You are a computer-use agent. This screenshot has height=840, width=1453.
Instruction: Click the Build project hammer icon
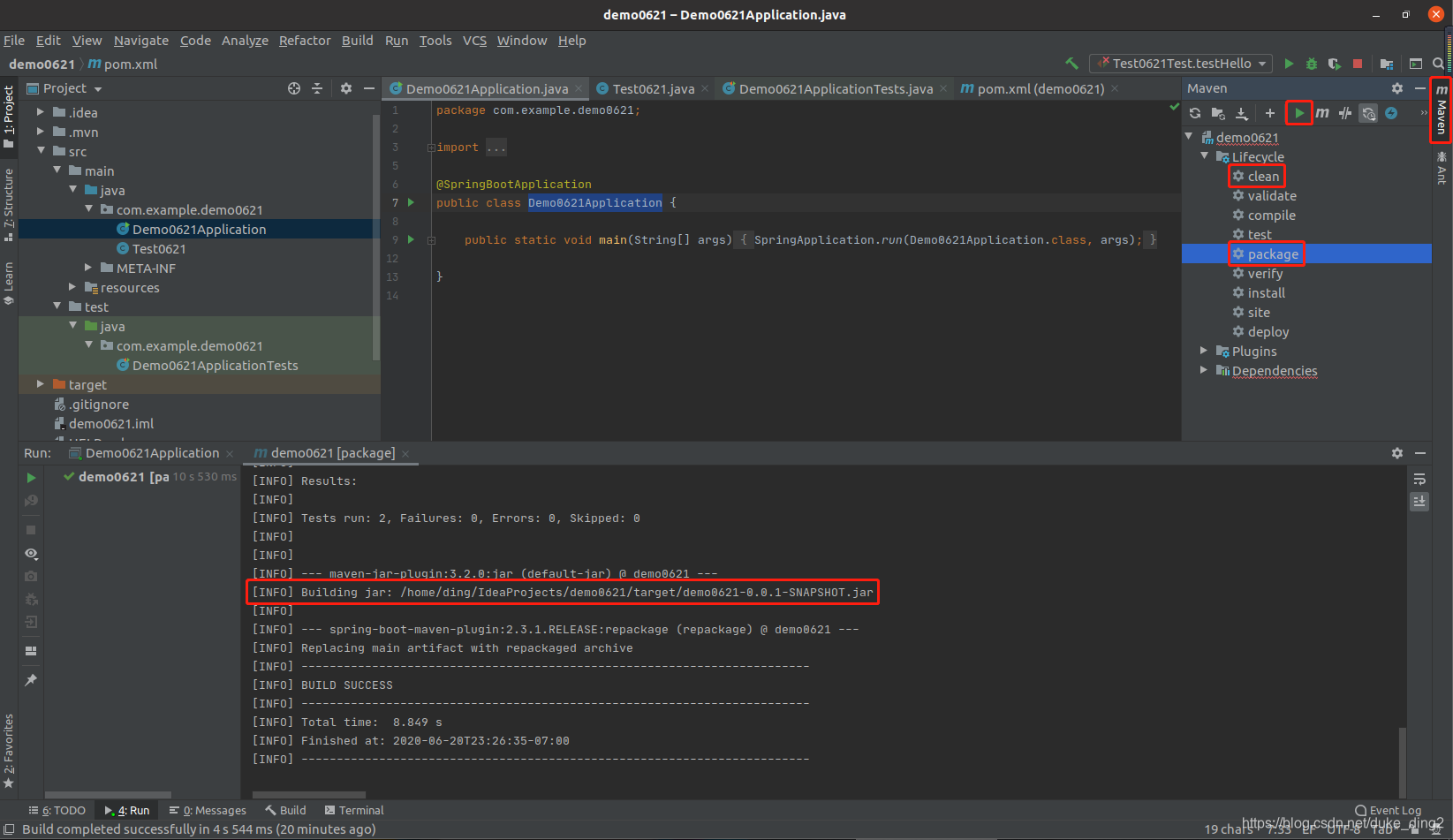point(1071,64)
